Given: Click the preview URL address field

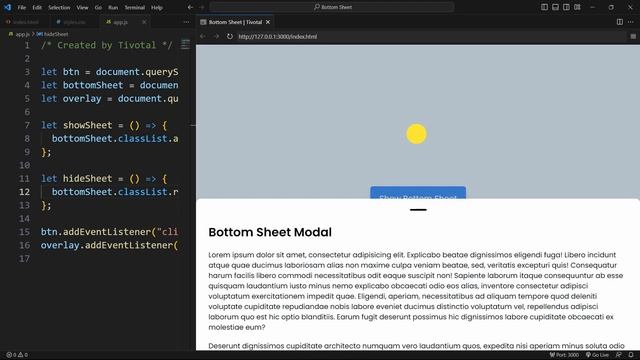Looking at the screenshot, I should coord(431,36).
